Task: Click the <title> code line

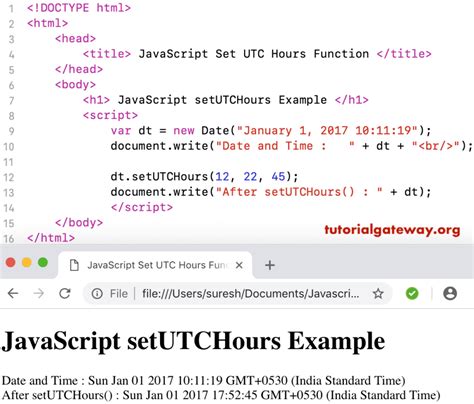Action: 257,54
